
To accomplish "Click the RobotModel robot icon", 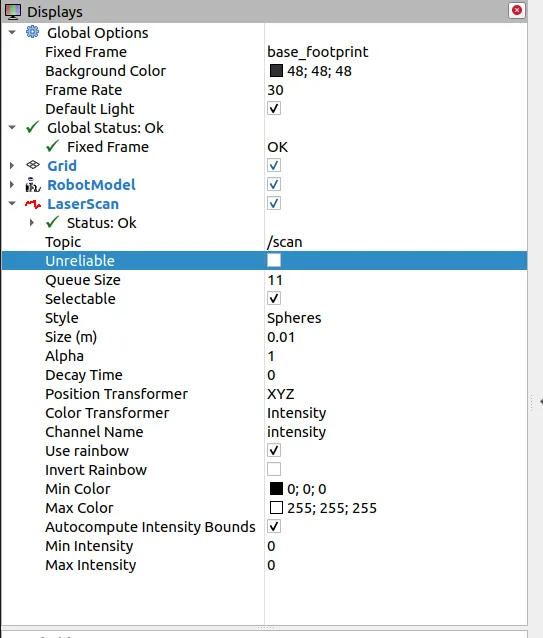I will click(33, 184).
